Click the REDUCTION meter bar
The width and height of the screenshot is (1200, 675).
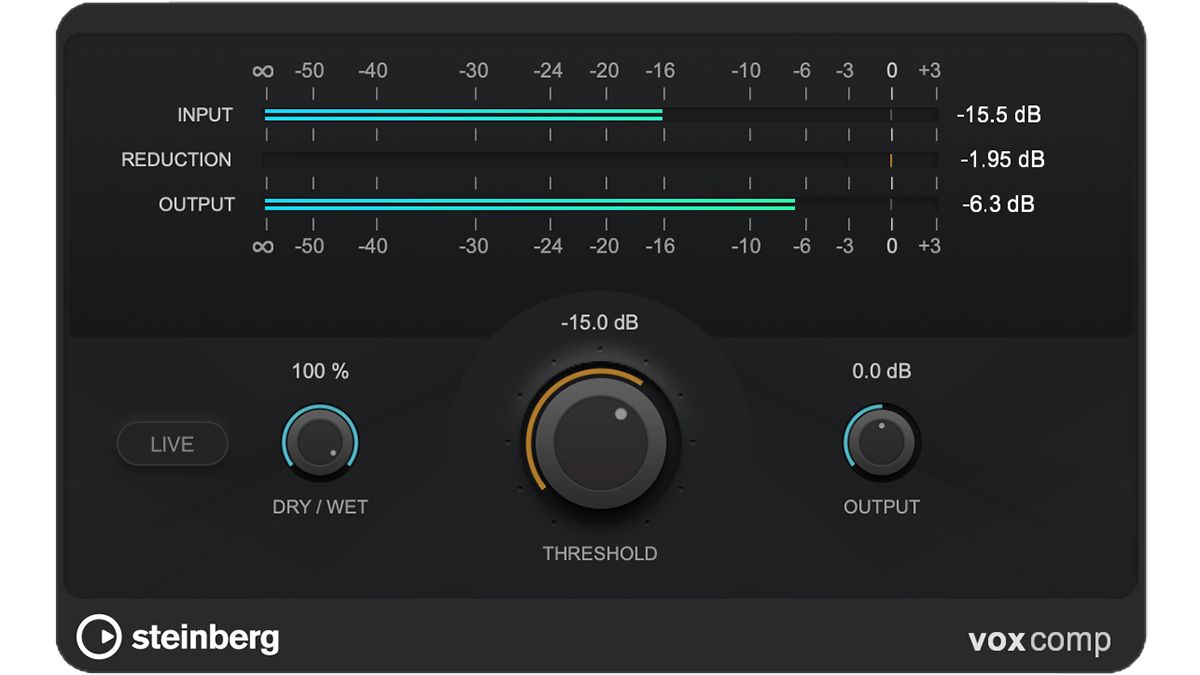pos(600,160)
